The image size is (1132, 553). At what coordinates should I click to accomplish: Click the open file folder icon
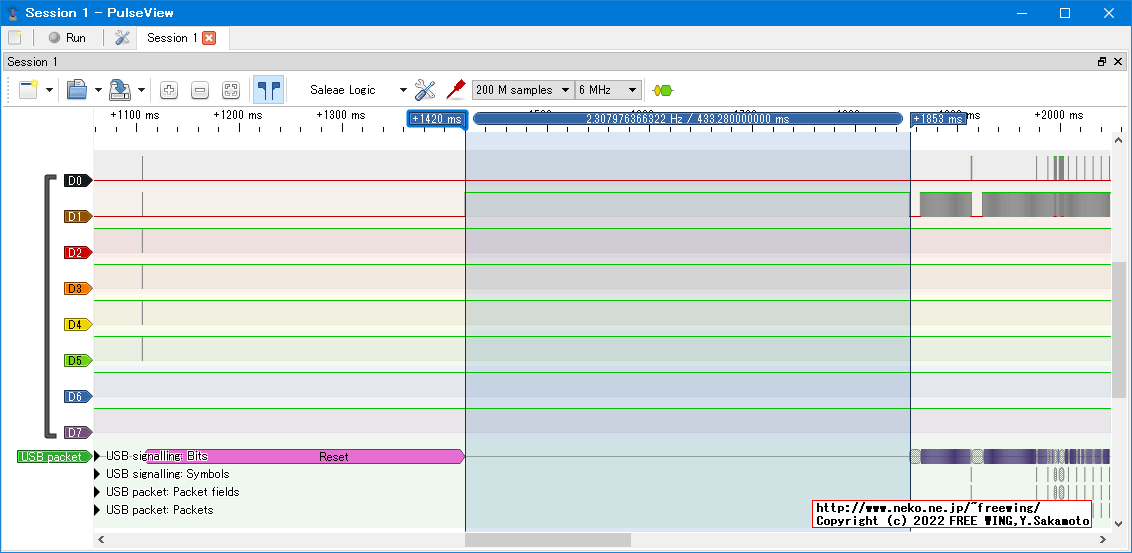tap(77, 90)
